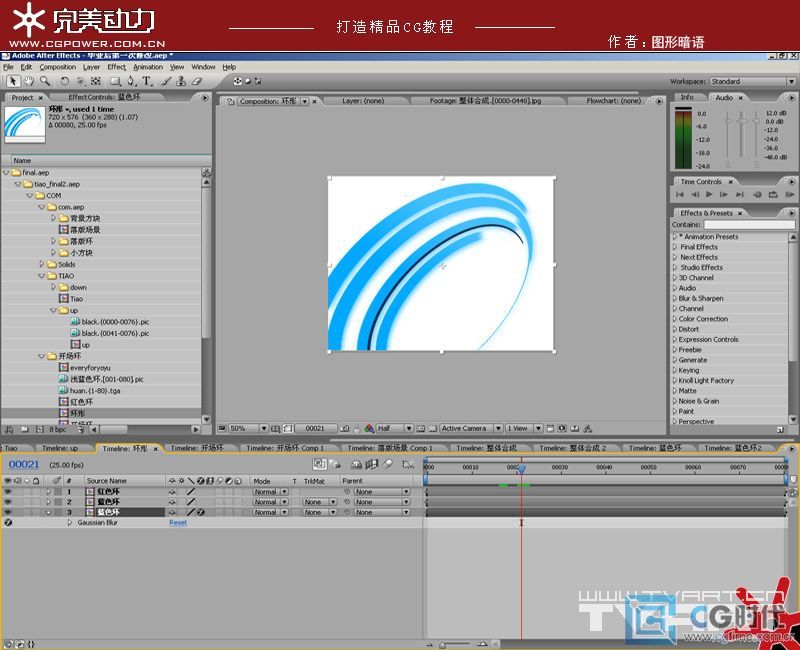
Task: Switch to the Info panel tab
Action: (x=687, y=97)
